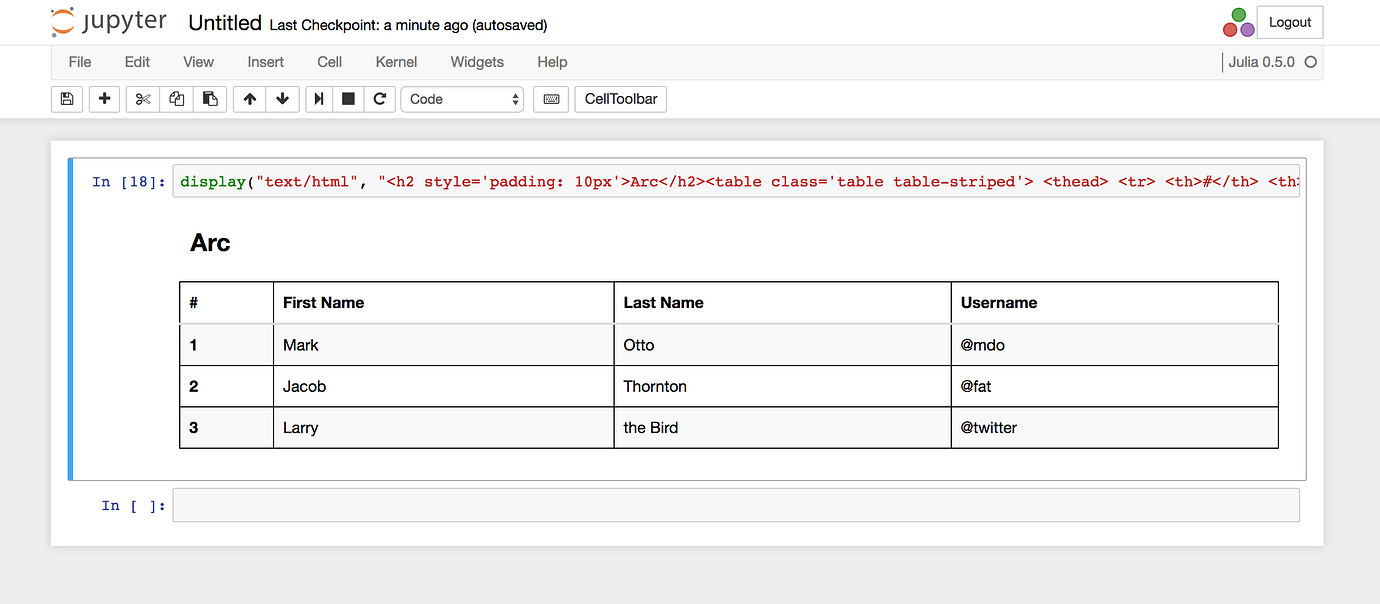The width and height of the screenshot is (1380, 604).
Task: Move the cell up with up-arrow icon
Action: 249,99
